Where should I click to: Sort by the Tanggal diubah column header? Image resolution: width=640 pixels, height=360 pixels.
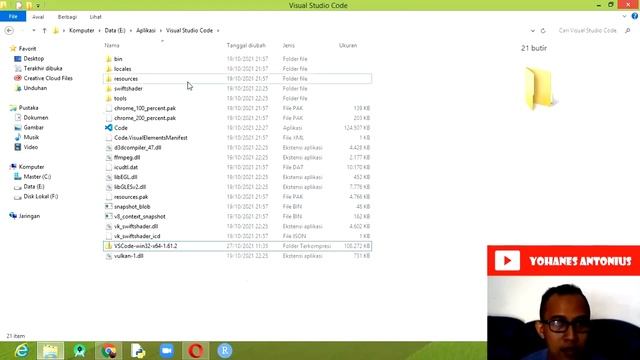(x=246, y=45)
